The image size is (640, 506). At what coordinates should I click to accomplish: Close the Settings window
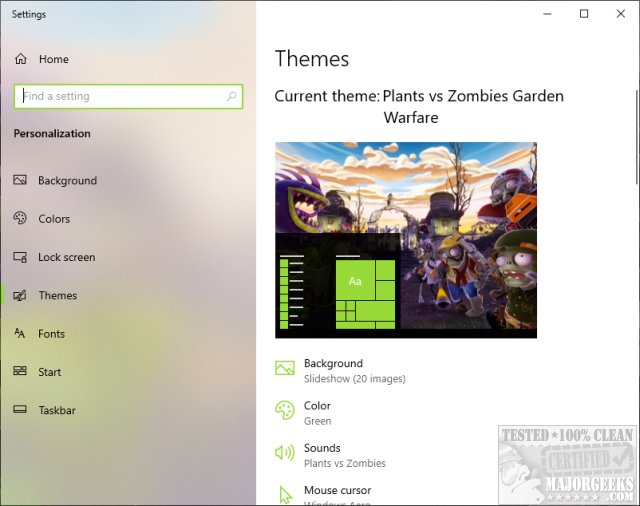click(x=620, y=14)
